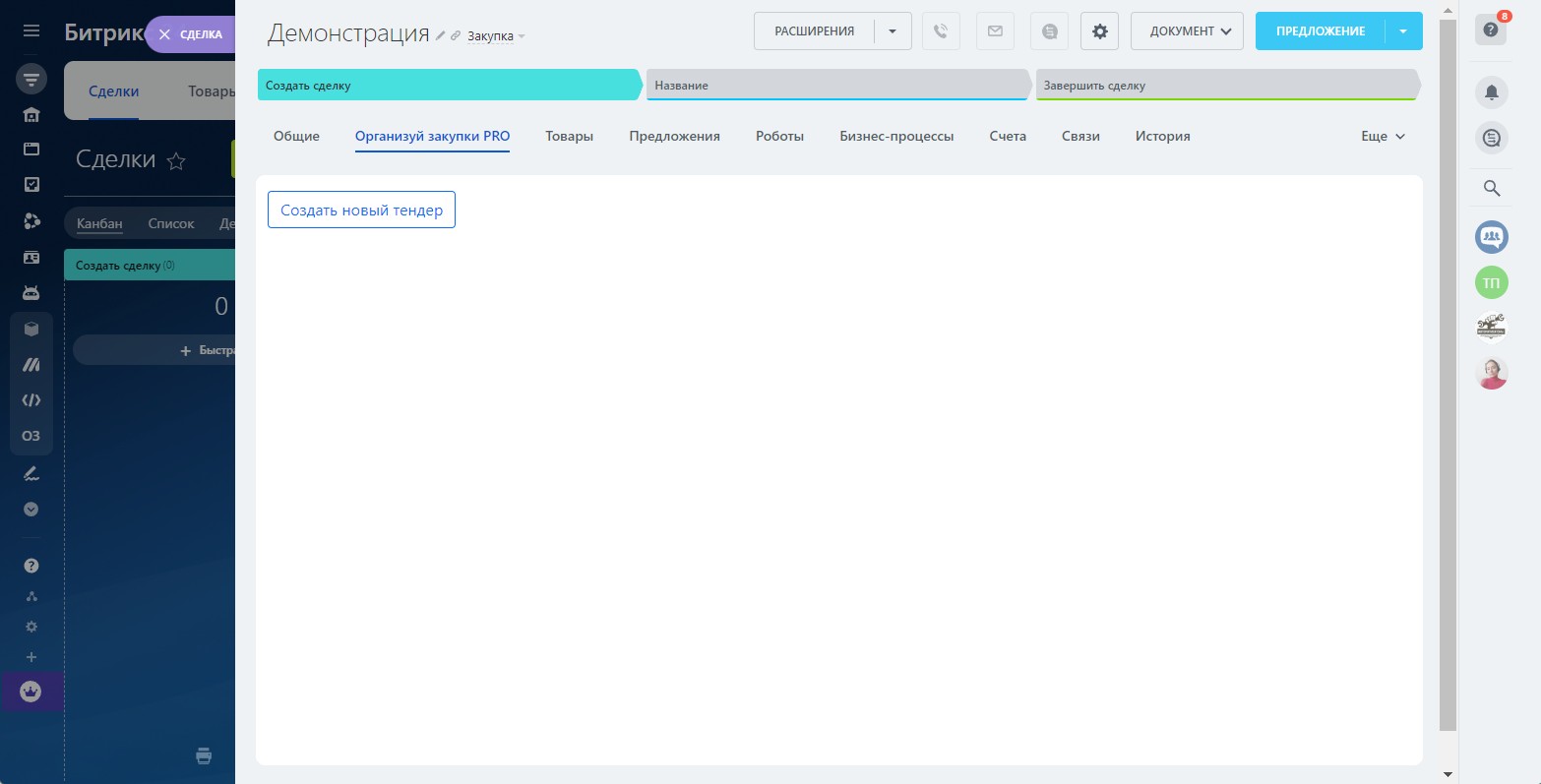Open help with the badge showing 8
The image size is (1541, 784).
point(1492,30)
